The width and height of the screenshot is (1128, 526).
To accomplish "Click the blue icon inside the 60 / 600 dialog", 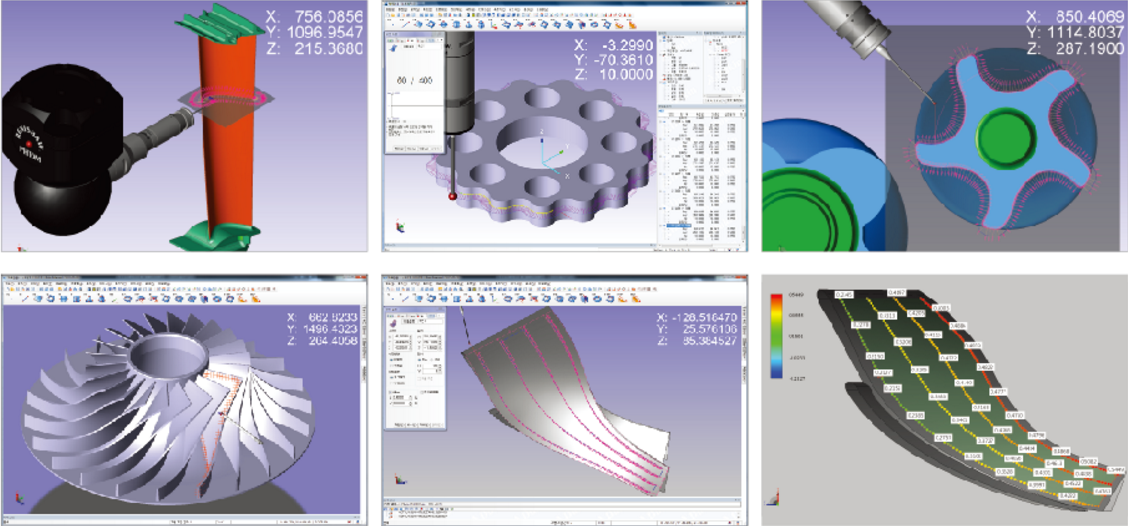I will pos(393,48).
